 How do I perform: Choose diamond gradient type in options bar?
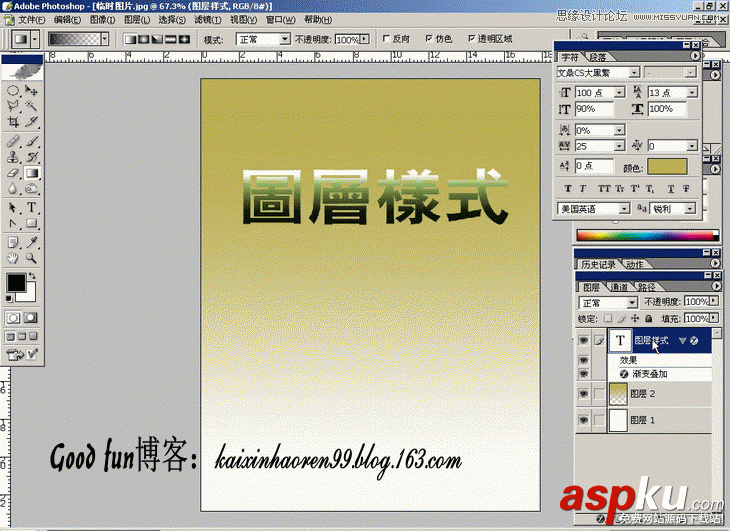tap(184, 40)
